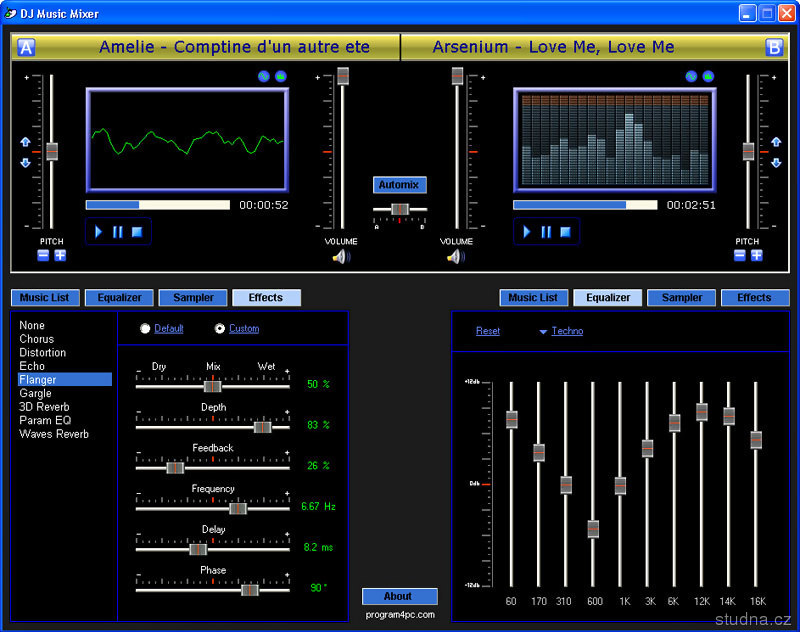The height and width of the screenshot is (632, 800).
Task: Stop deck B playback
Action: pos(565,232)
